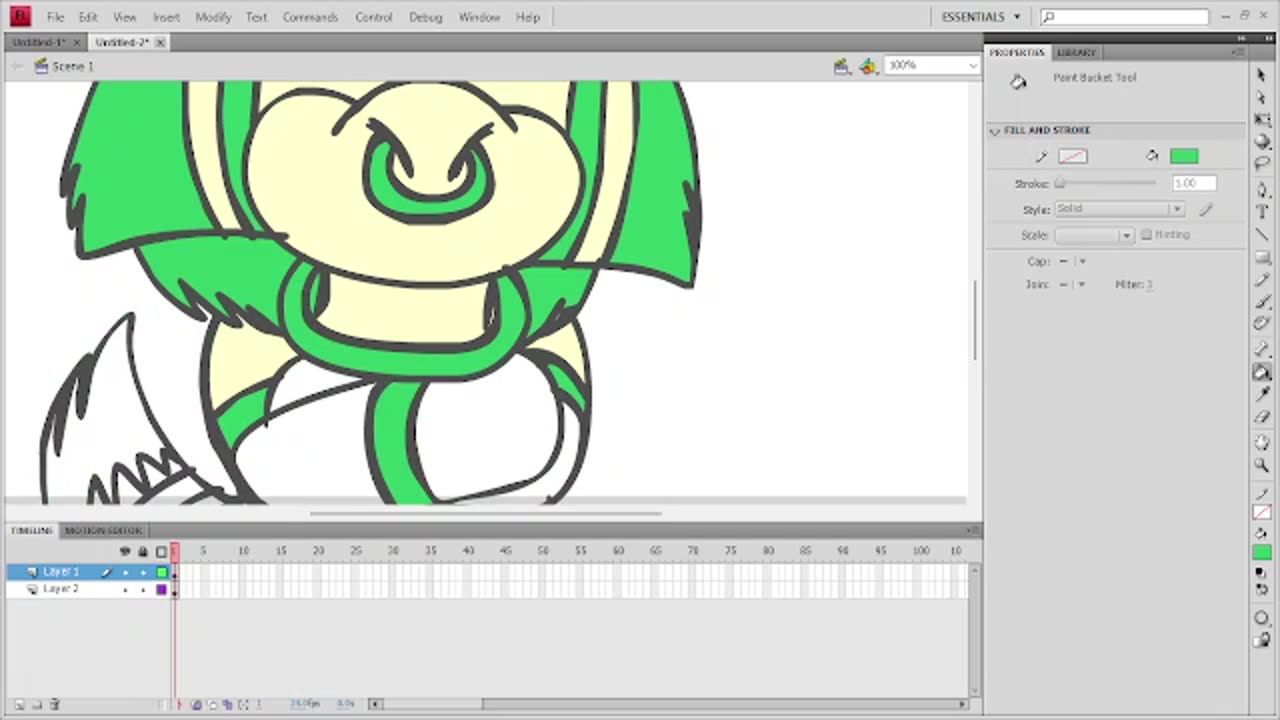Select the Pen tool
This screenshot has height=720, width=1280.
[1261, 190]
